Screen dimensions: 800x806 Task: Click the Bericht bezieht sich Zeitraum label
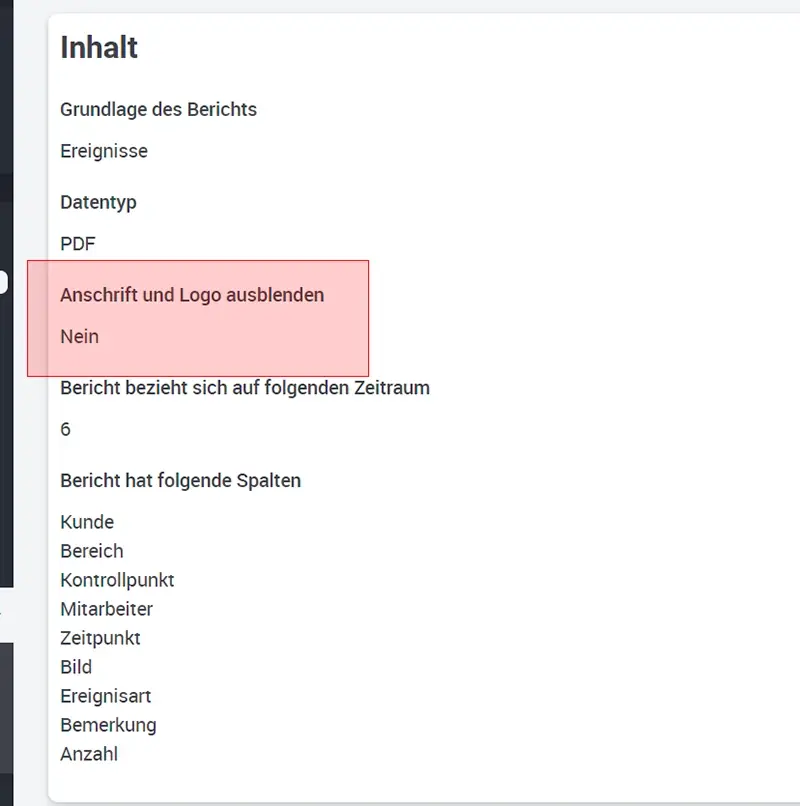click(245, 387)
